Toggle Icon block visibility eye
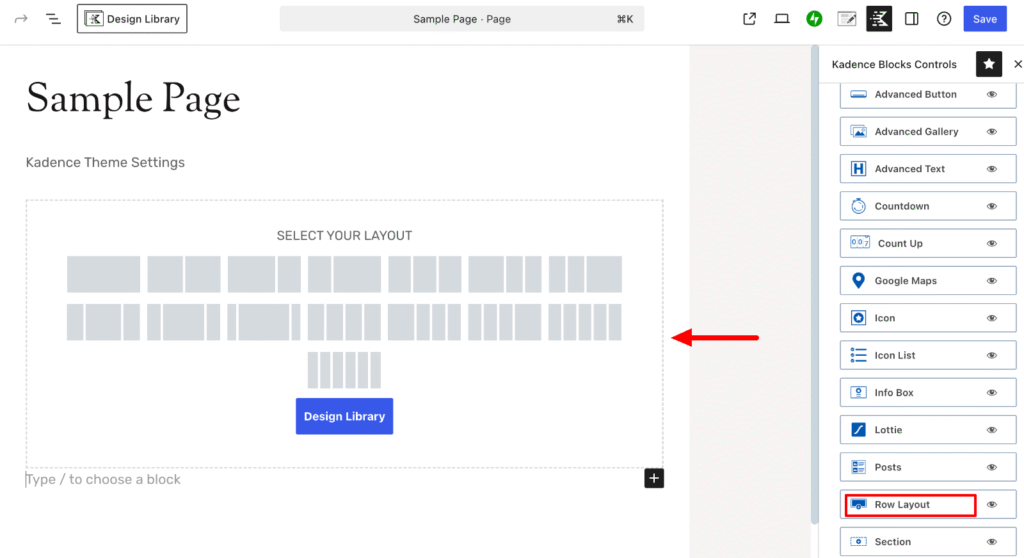Image resolution: width=1024 pixels, height=558 pixels. click(992, 318)
